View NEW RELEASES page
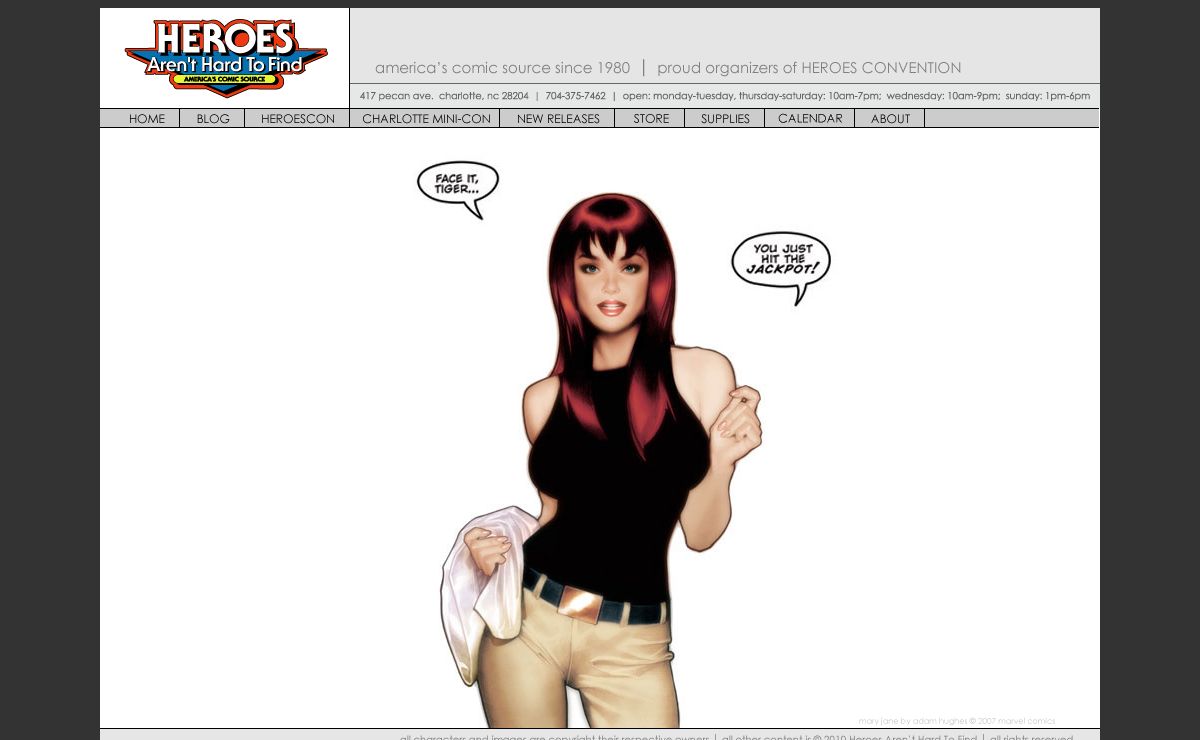The height and width of the screenshot is (740, 1200). pos(558,118)
